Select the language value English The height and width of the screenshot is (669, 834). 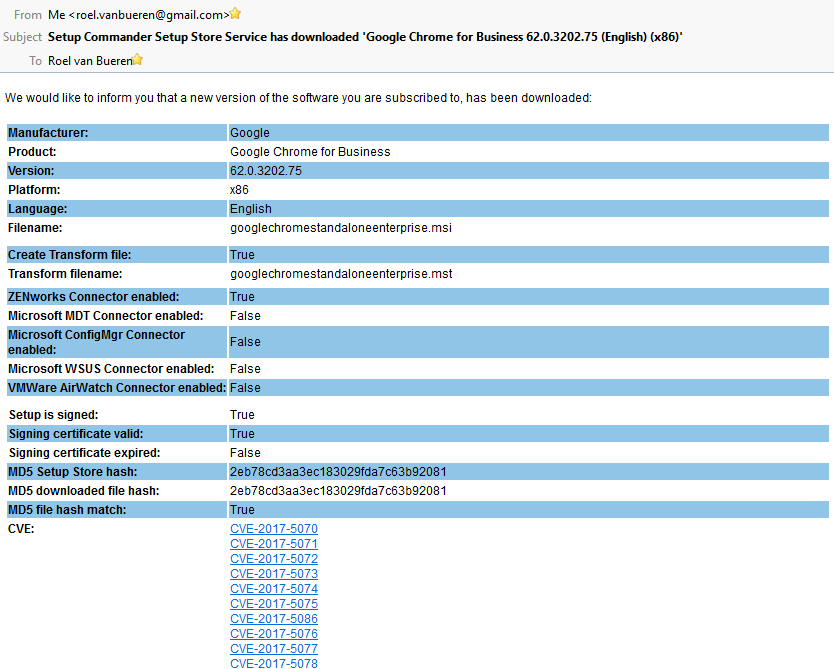(251, 208)
